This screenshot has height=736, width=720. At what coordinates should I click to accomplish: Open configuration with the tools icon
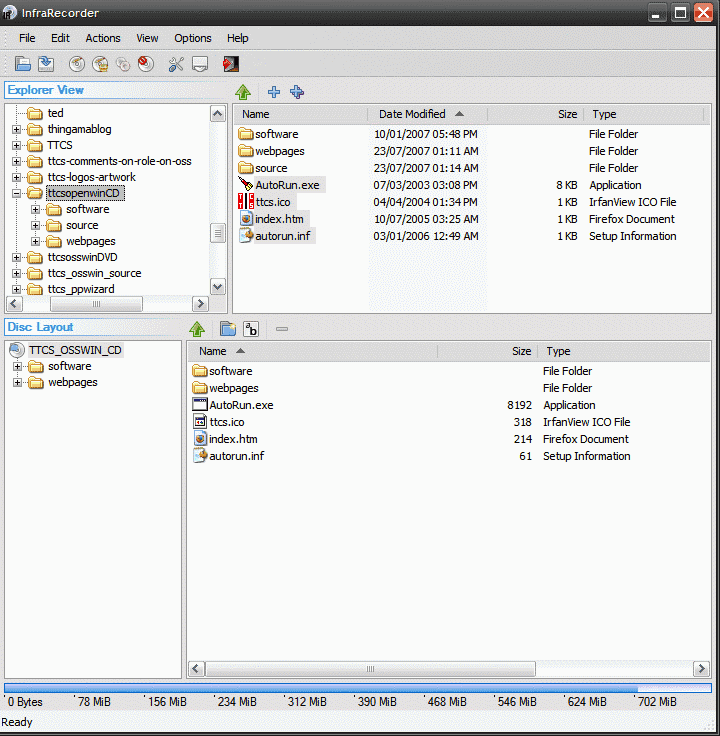click(176, 64)
